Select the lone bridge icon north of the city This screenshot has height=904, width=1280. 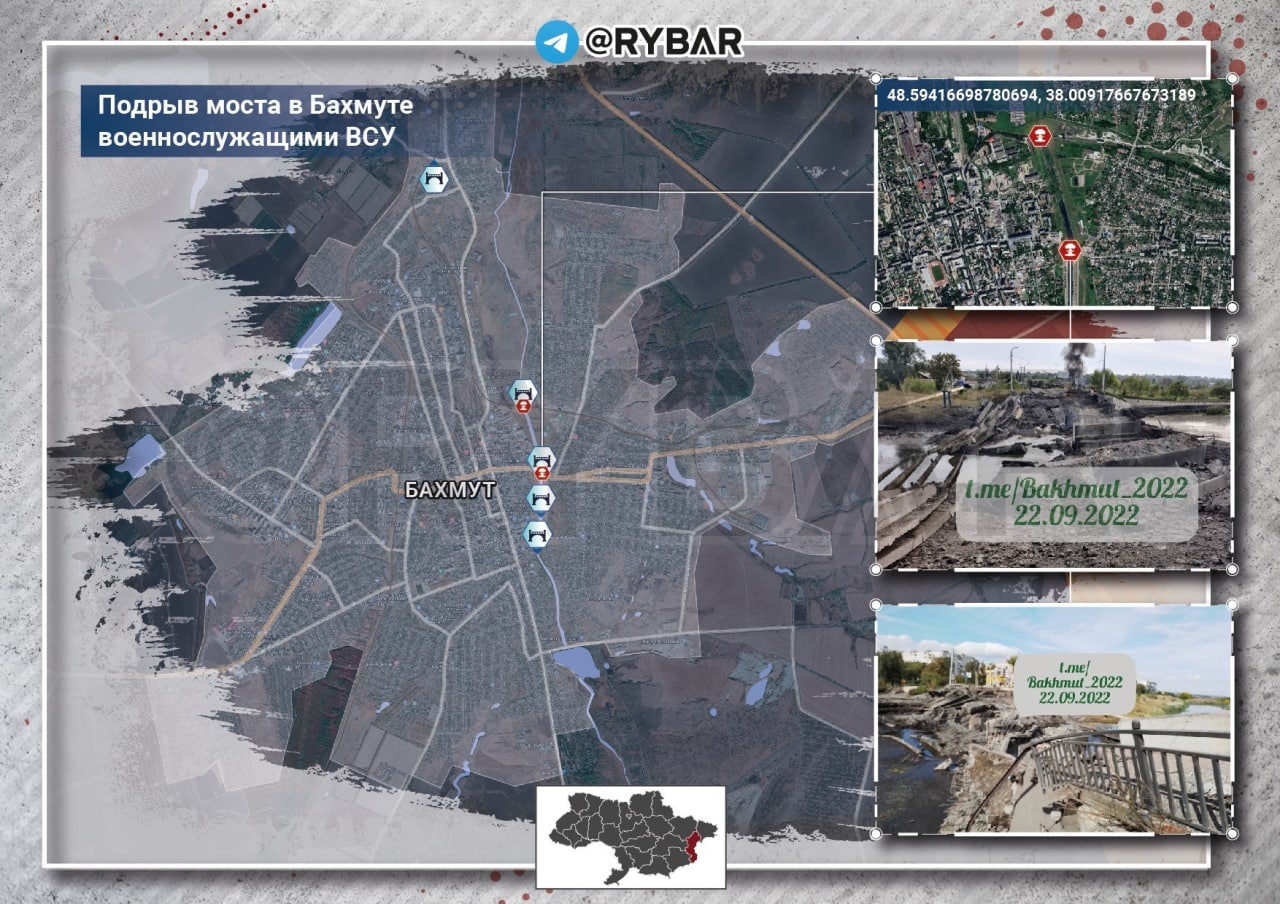coord(434,178)
